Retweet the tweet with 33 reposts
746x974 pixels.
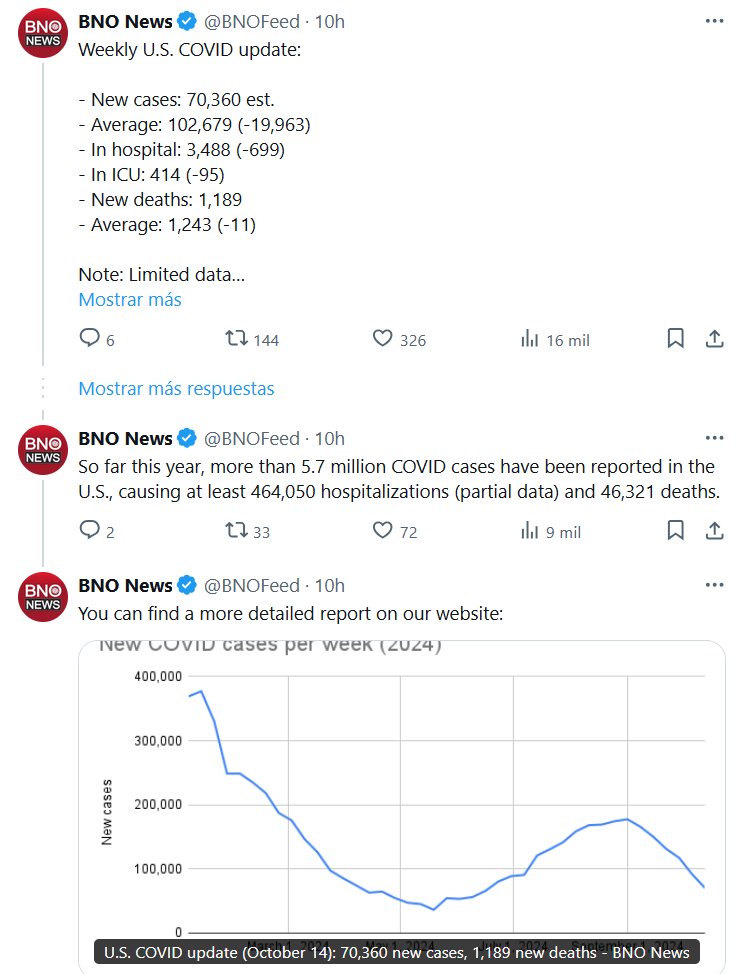point(237,531)
